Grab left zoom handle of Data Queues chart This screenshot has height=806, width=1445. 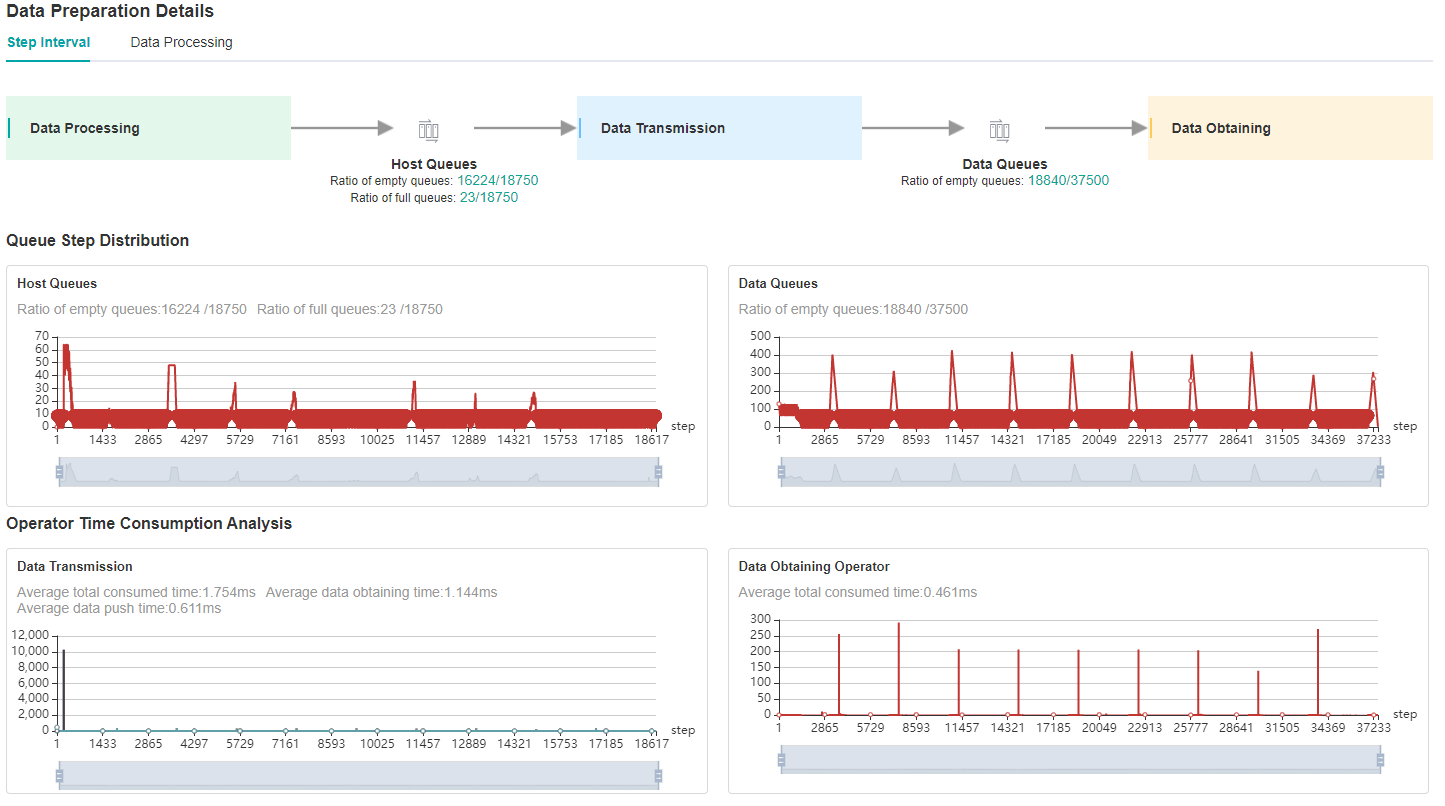[781, 472]
